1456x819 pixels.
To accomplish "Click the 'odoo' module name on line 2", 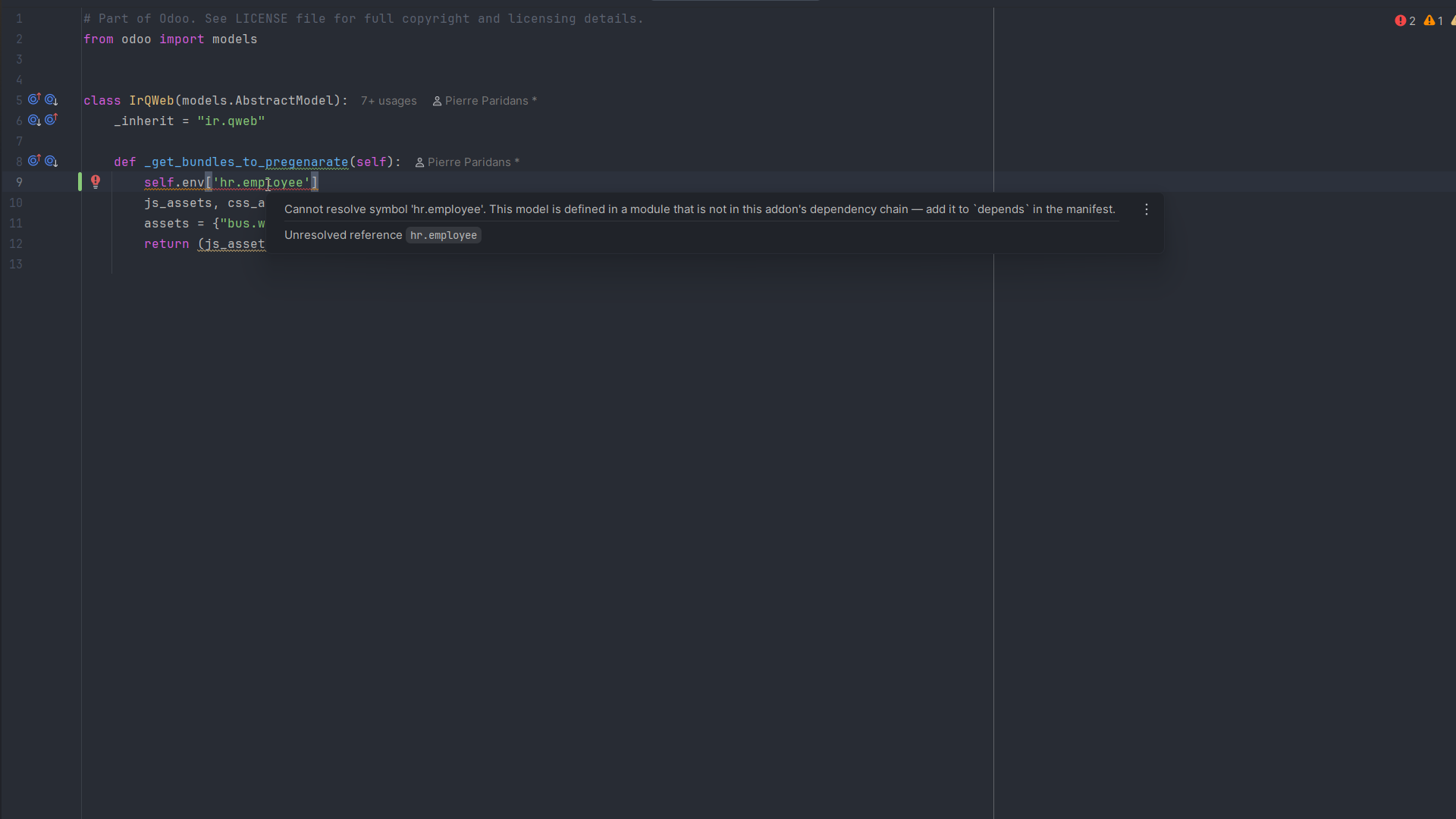I will tap(136, 39).
